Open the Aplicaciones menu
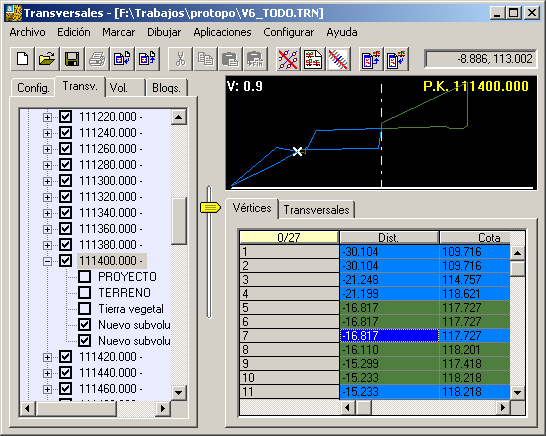Viewport: 546px width, 436px height. 222,32
